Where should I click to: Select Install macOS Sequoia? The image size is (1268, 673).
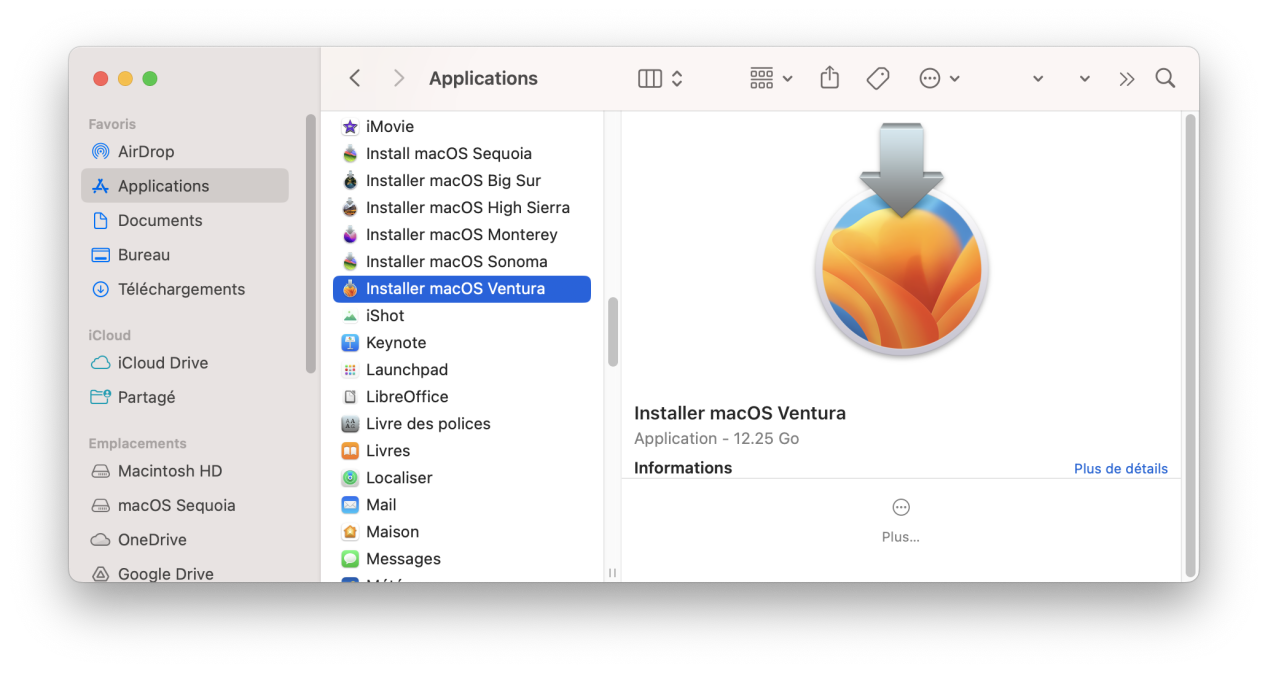[462, 154]
